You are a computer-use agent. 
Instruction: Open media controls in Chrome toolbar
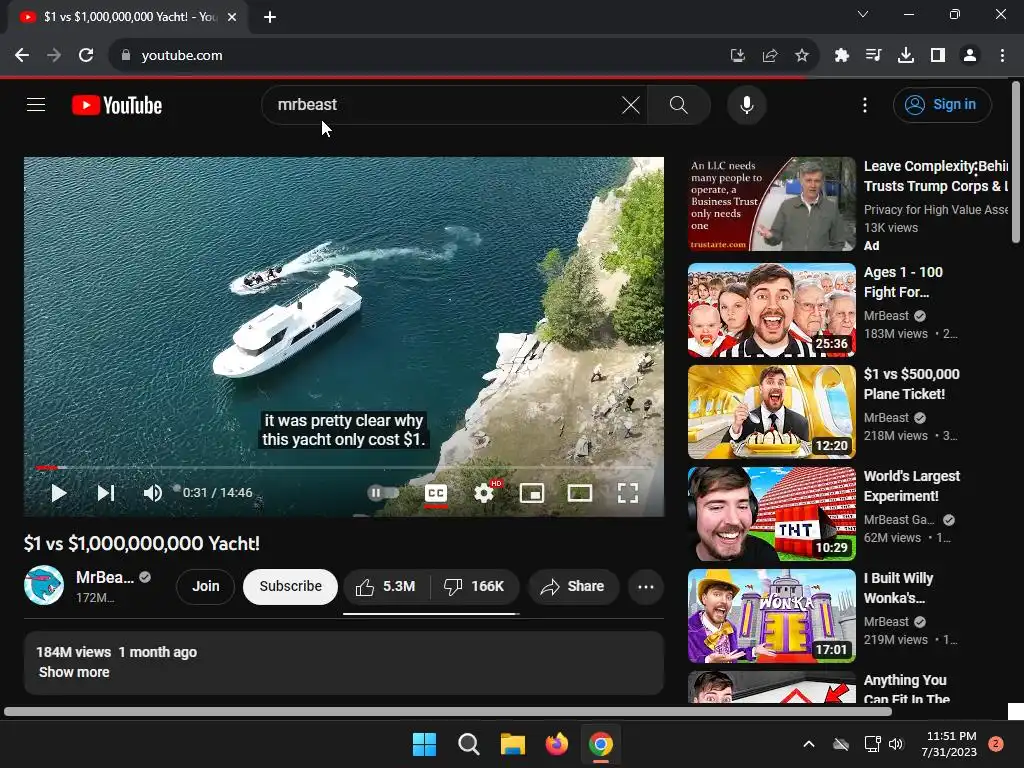click(873, 56)
